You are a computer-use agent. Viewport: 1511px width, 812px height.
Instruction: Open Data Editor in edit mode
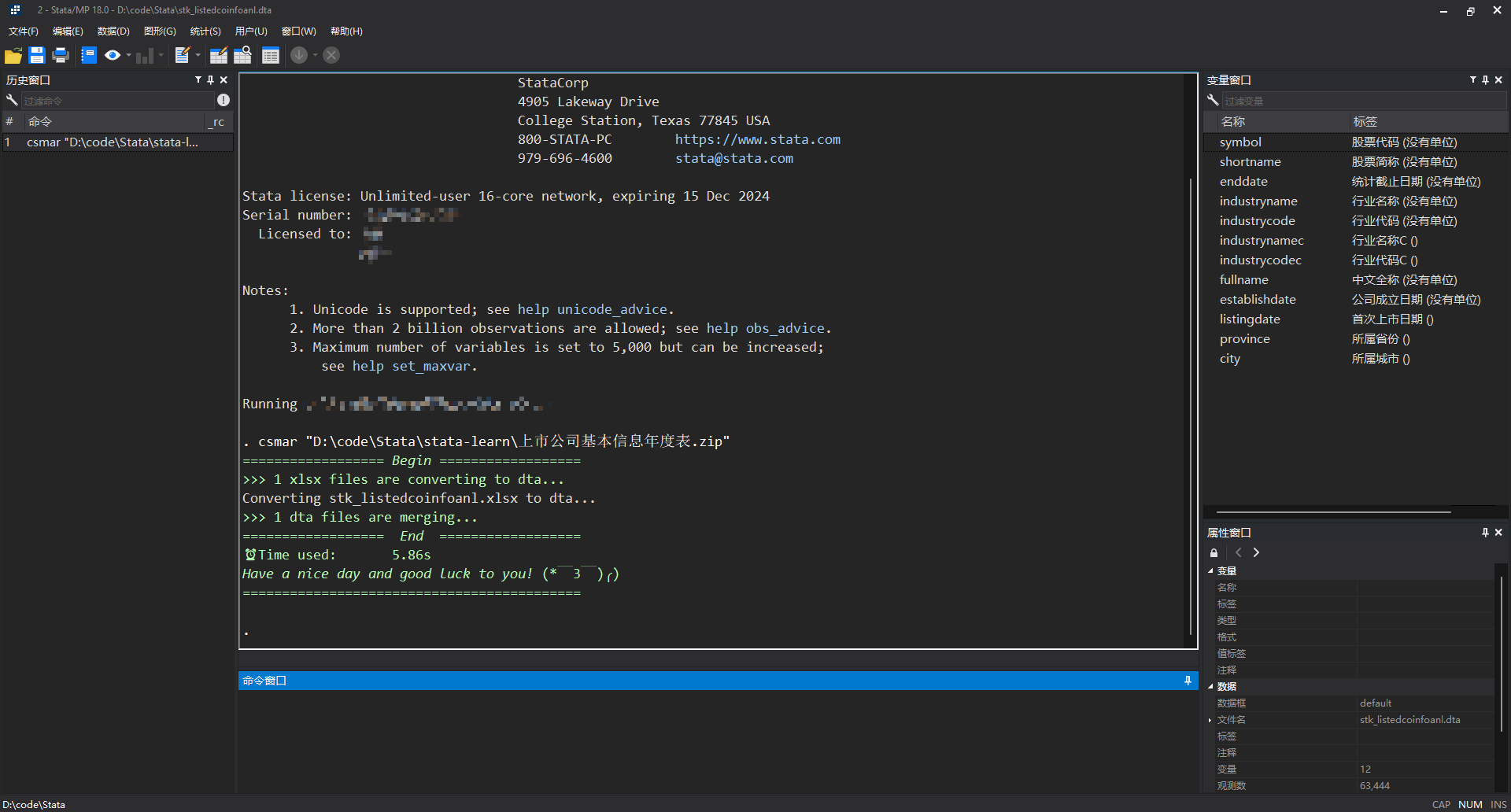[219, 55]
